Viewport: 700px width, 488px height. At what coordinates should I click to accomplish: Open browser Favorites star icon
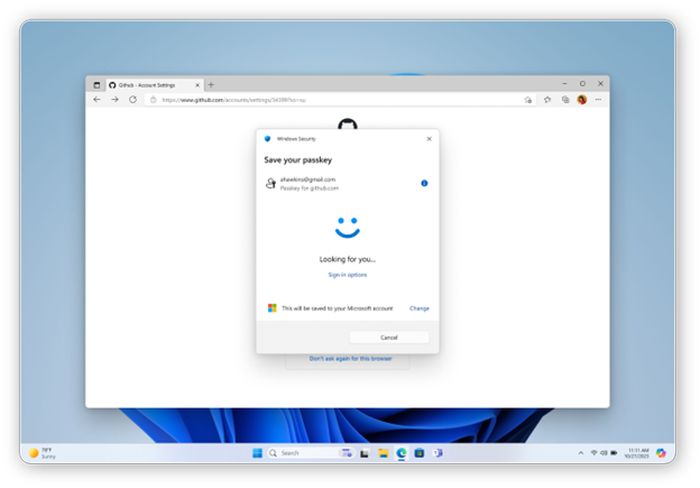click(x=547, y=100)
